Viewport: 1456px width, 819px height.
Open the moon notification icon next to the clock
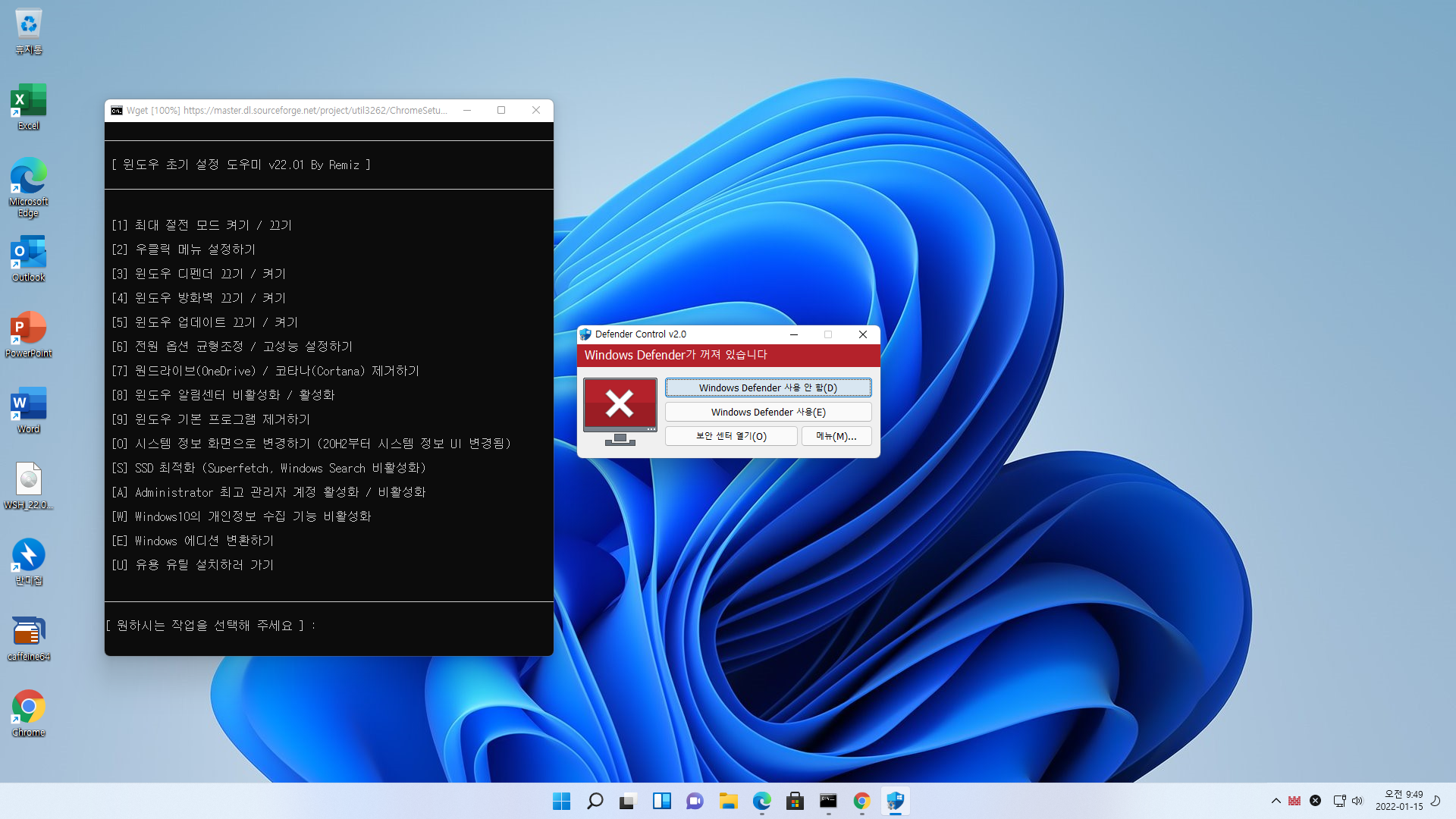pyautogui.click(x=1436, y=801)
